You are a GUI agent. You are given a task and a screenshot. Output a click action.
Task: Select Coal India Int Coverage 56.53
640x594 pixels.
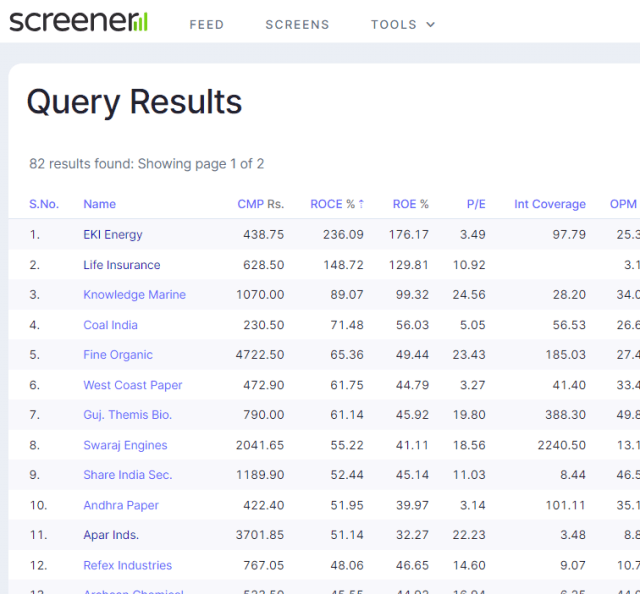click(569, 325)
